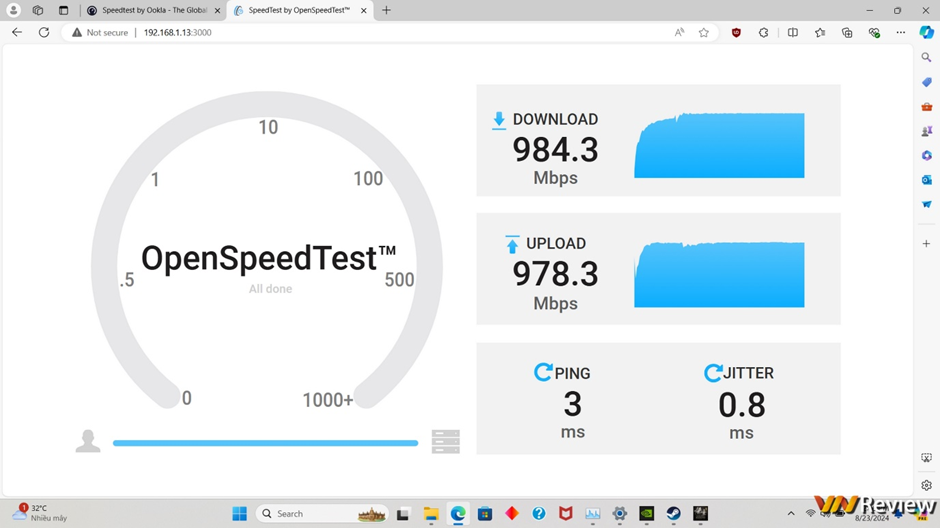Click the user silhouette icon
This screenshot has height=528, width=940.
88,441
